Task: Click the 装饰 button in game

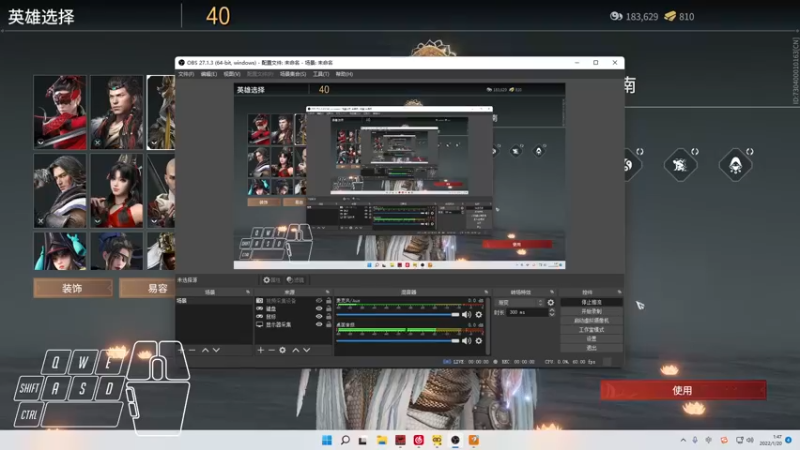Action: pos(72,288)
